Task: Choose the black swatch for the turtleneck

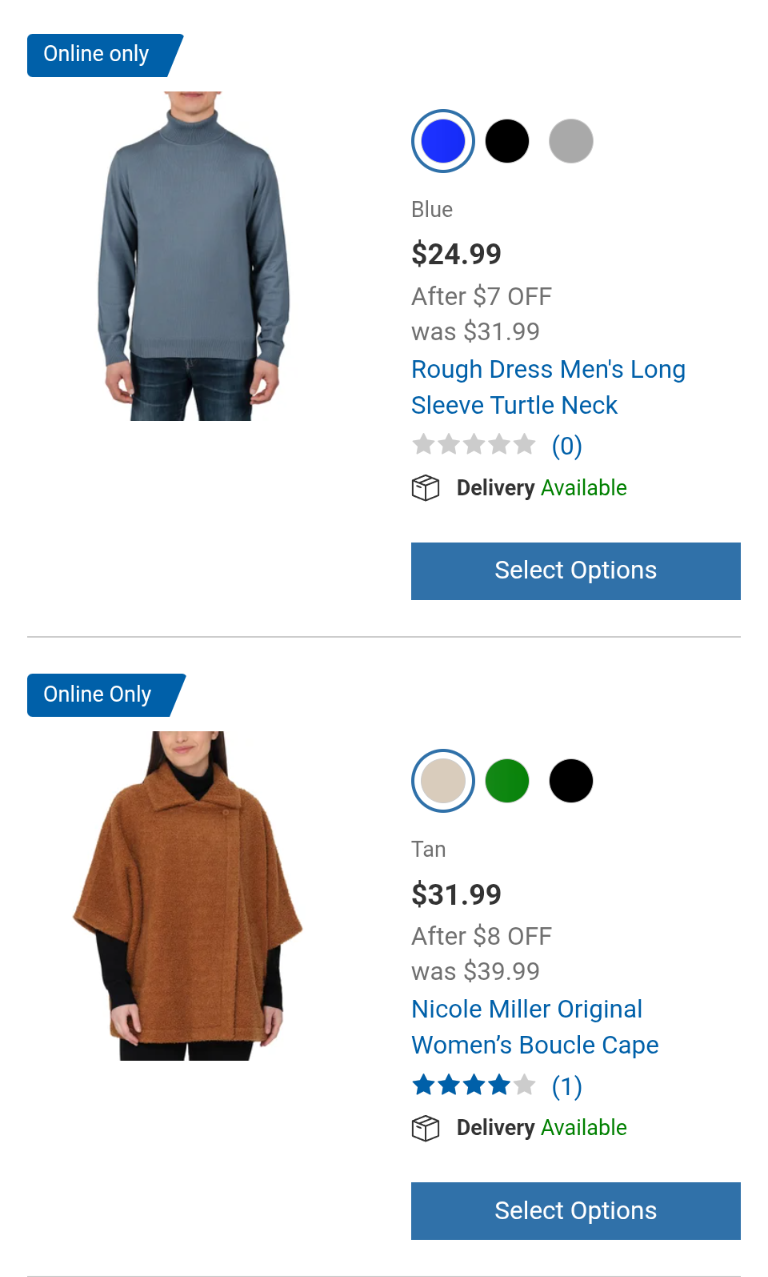Action: (507, 141)
